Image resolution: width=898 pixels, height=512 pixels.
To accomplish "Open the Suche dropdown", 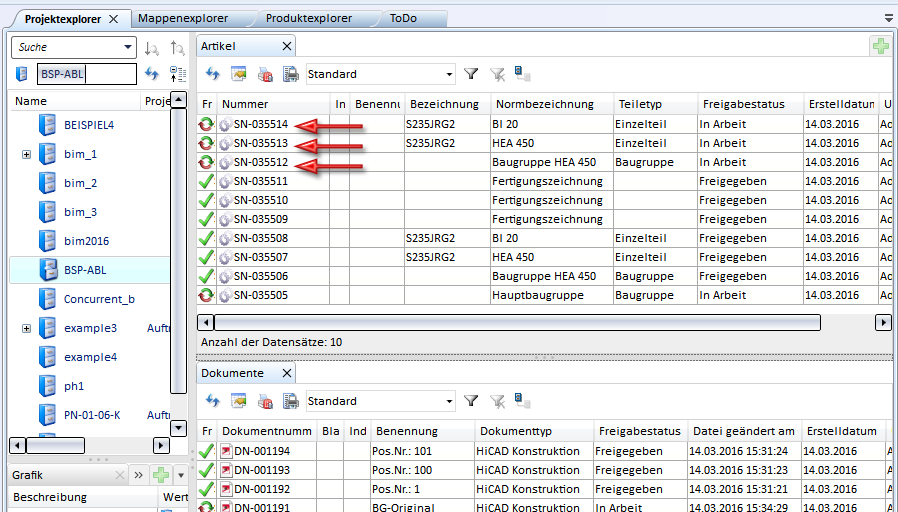I will coord(127,47).
